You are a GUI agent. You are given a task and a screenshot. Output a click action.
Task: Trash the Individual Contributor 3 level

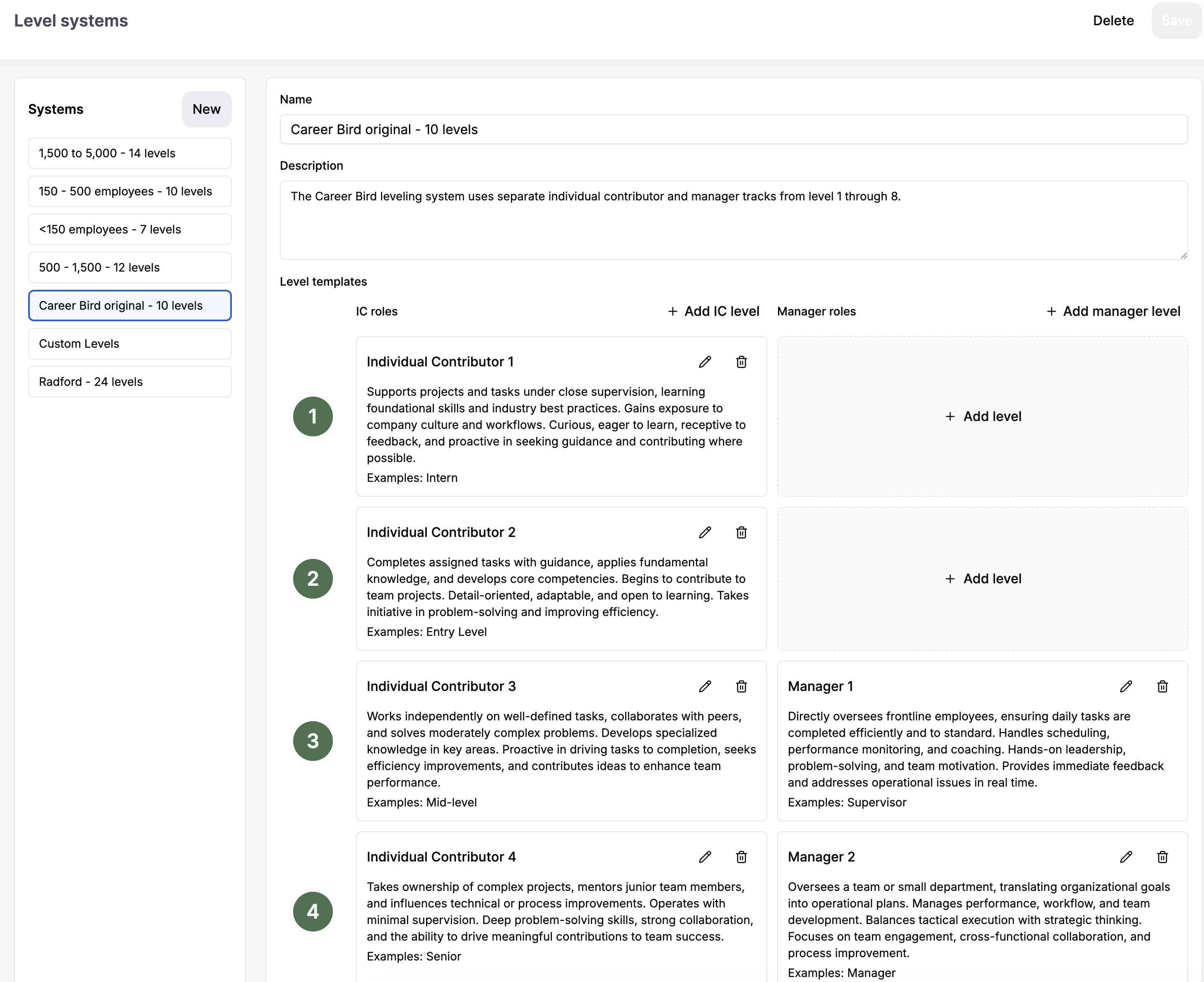[x=741, y=686]
